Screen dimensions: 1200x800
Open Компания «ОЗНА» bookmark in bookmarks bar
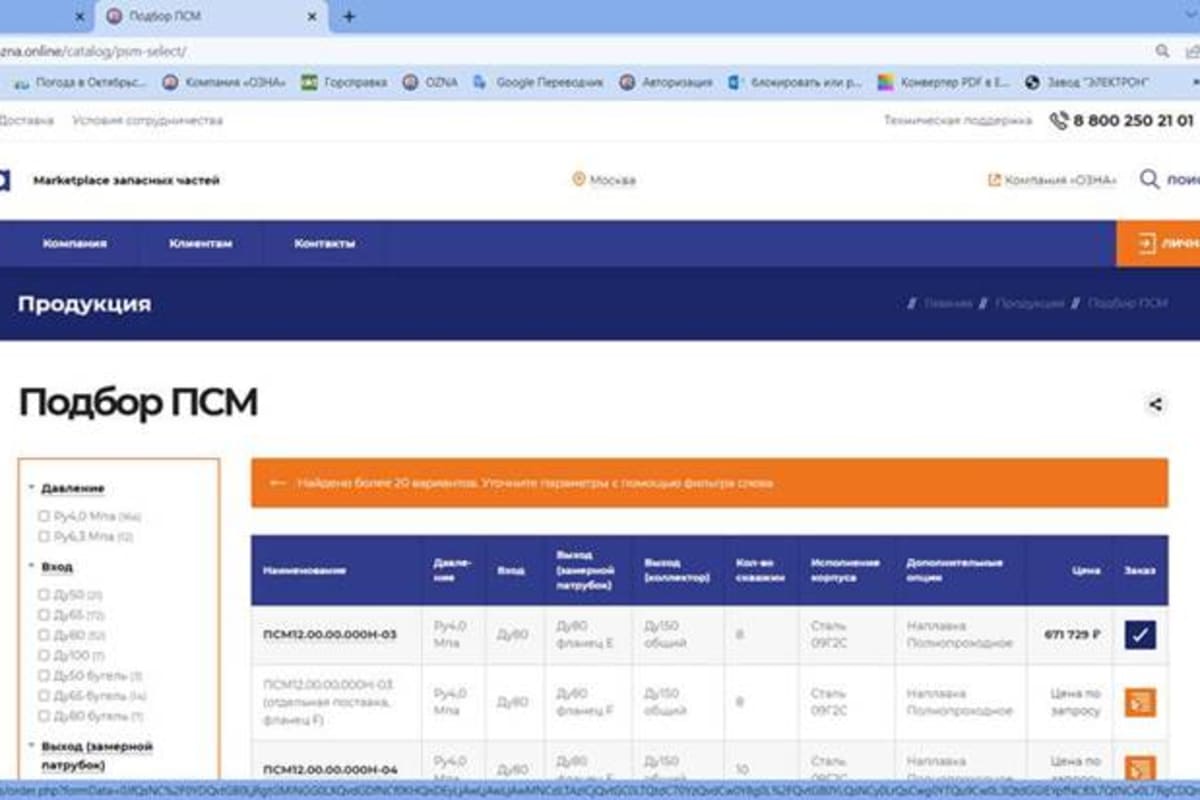click(x=225, y=83)
